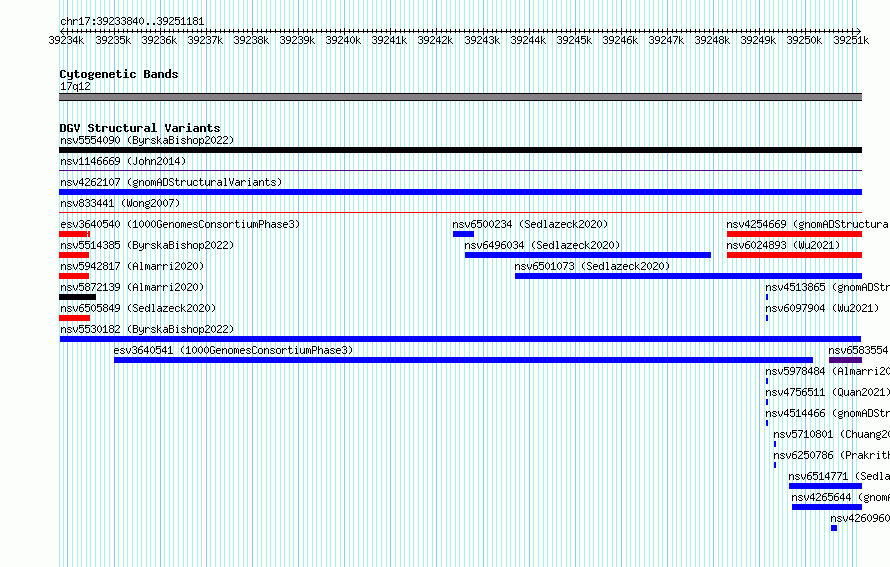Click the 39248k ruler tick
The image size is (890, 567).
[712, 40]
